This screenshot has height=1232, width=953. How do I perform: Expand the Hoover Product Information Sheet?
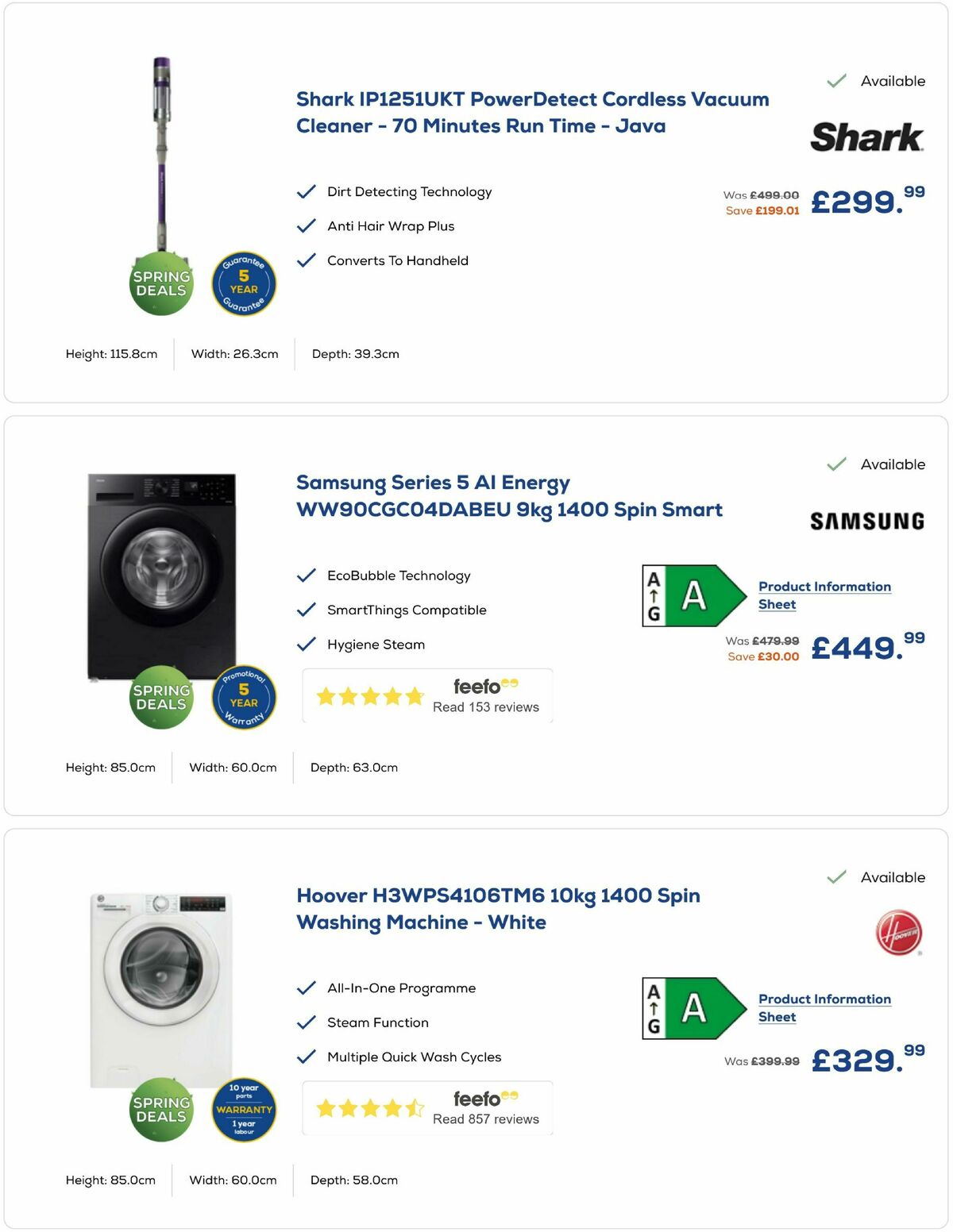(824, 1008)
